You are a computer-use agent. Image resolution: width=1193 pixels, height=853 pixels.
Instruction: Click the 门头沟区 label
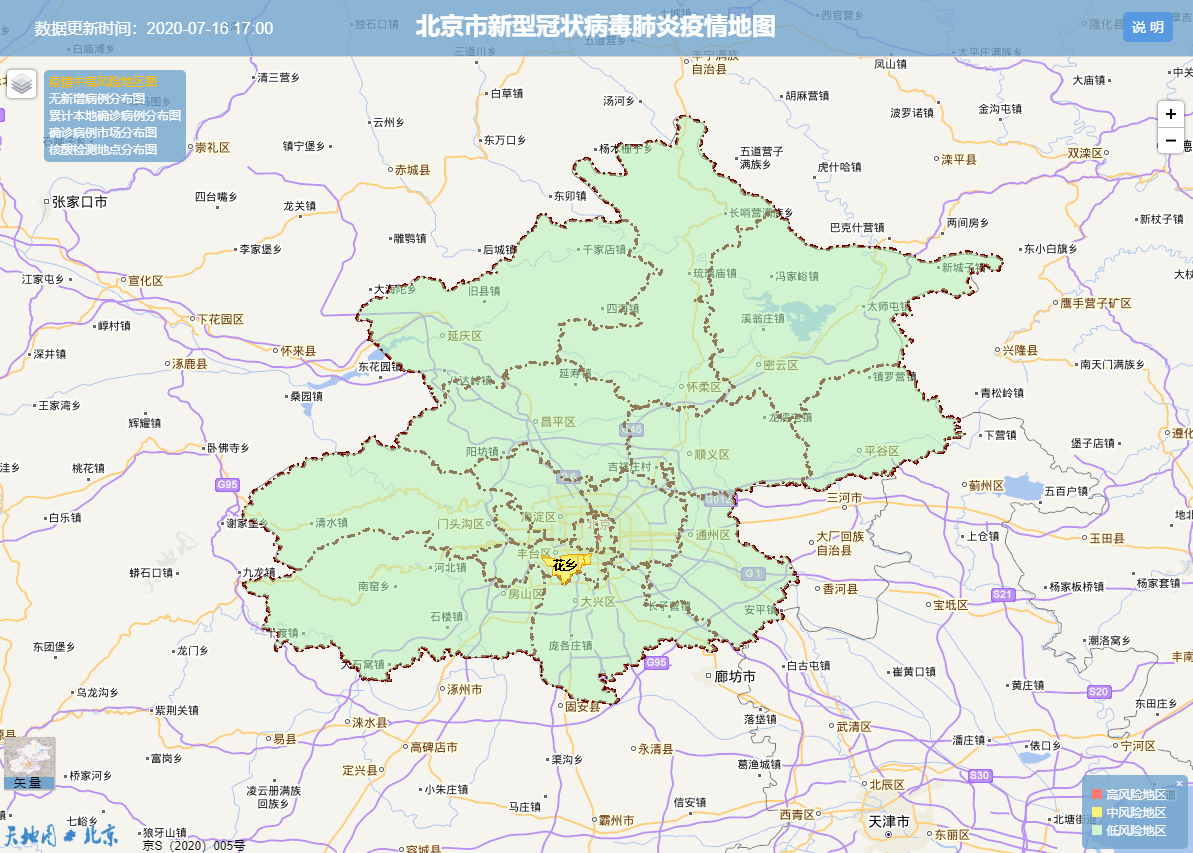coord(461,524)
